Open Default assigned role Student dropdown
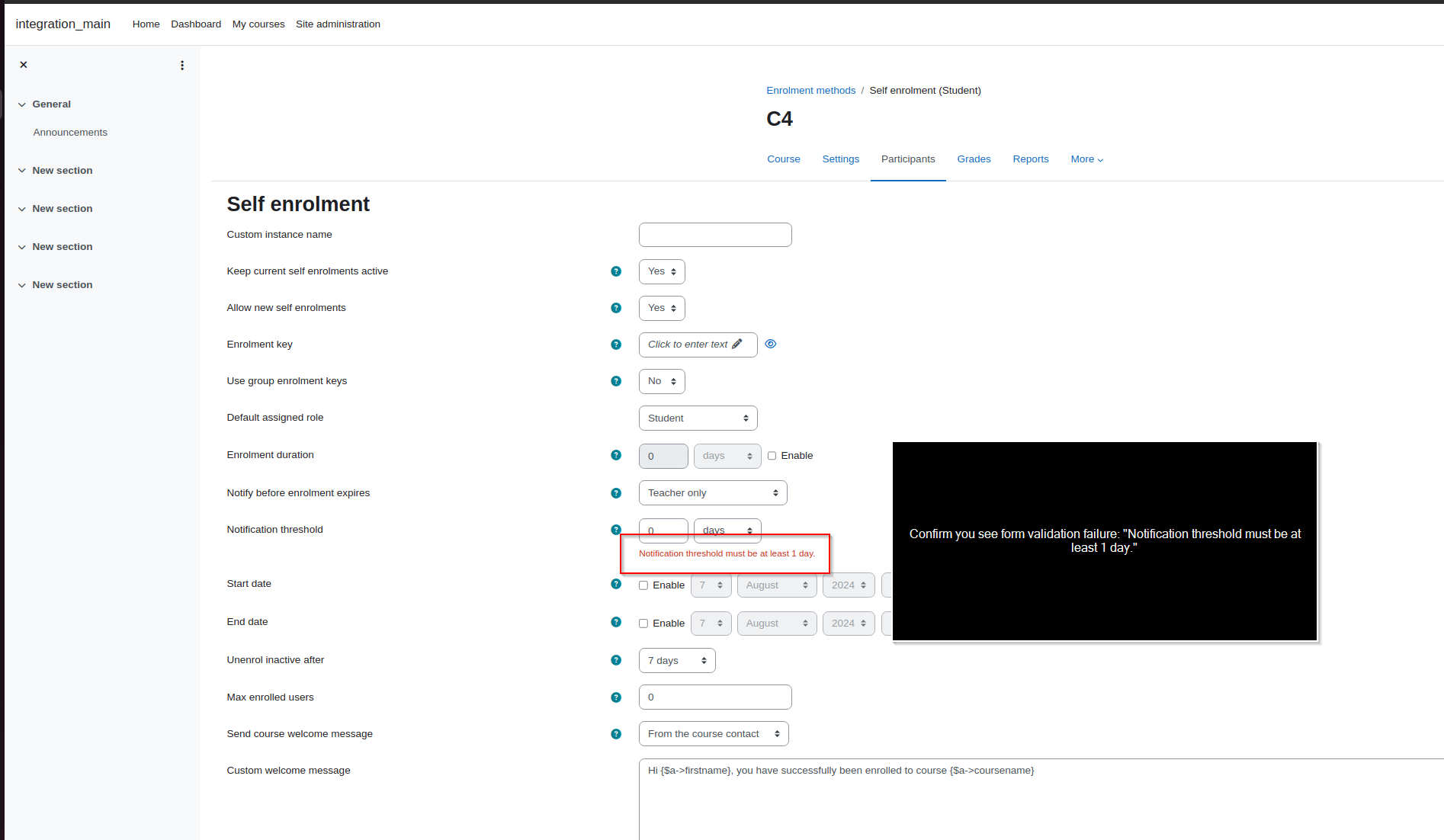This screenshot has height=840, width=1444. pos(698,418)
